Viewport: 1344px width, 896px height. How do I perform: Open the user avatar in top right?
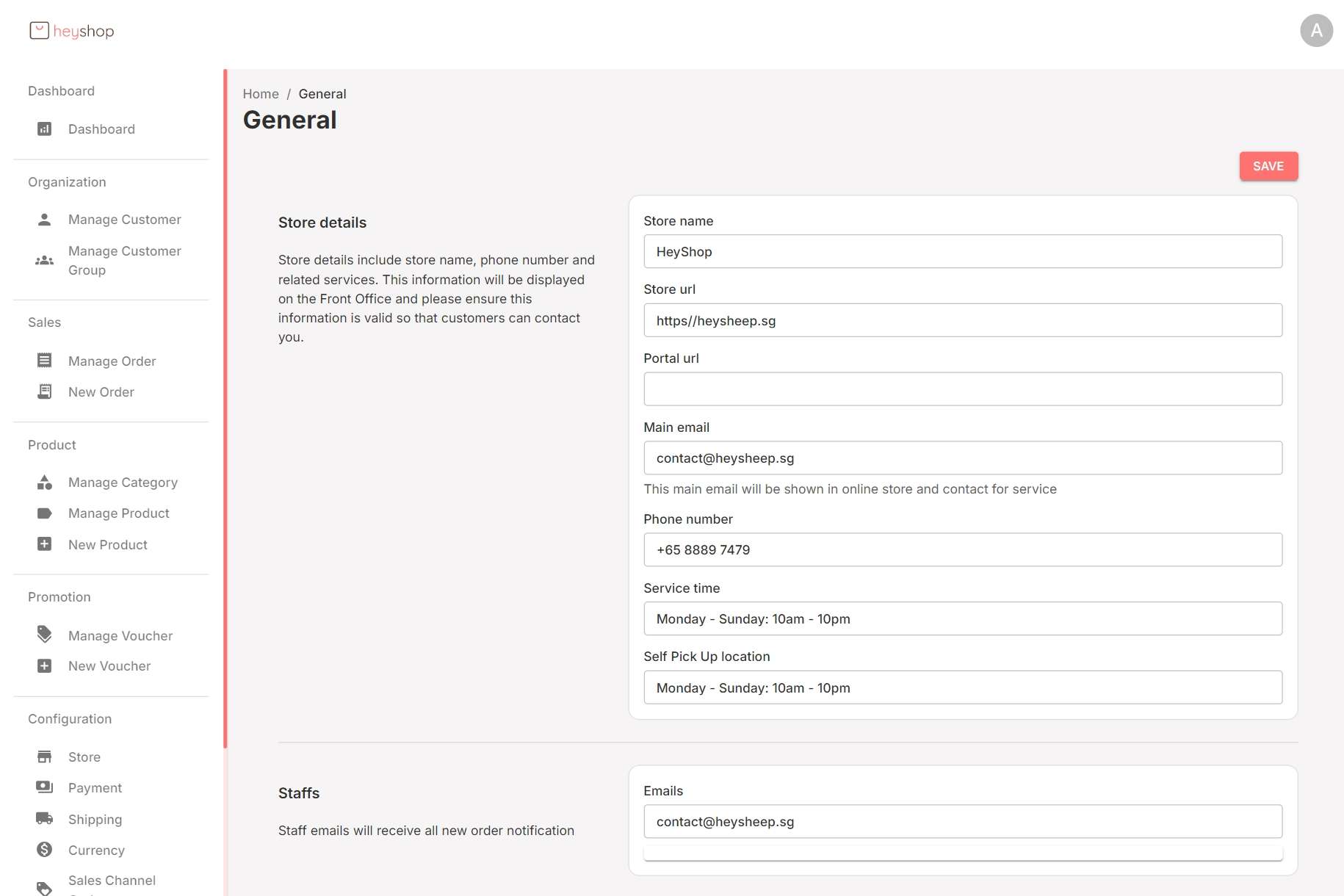coord(1316,31)
